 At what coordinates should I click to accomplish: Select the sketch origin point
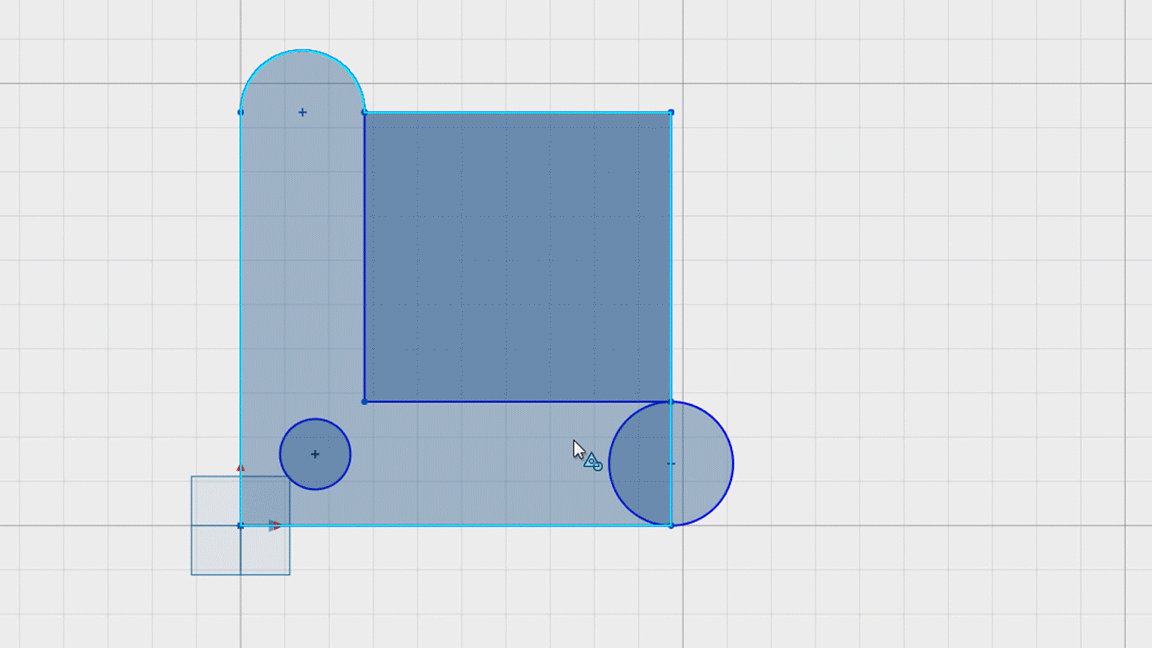[240, 525]
